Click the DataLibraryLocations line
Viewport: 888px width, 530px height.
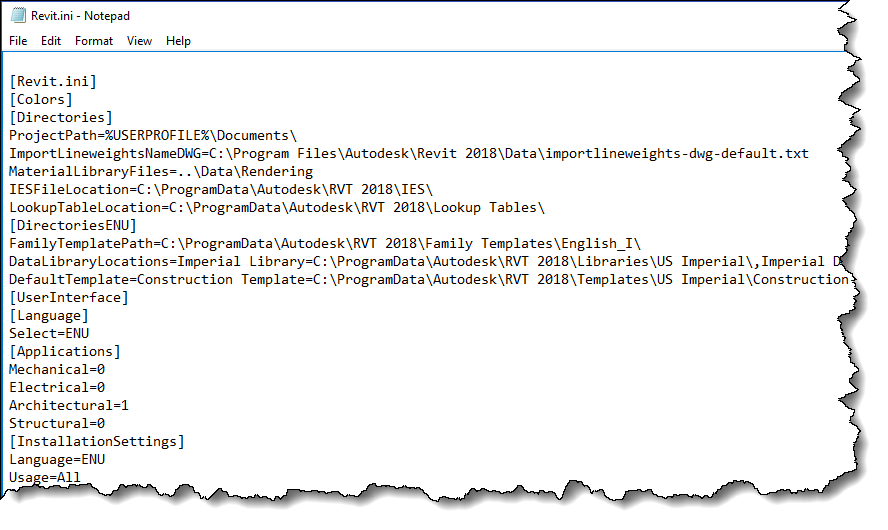pyautogui.click(x=427, y=262)
